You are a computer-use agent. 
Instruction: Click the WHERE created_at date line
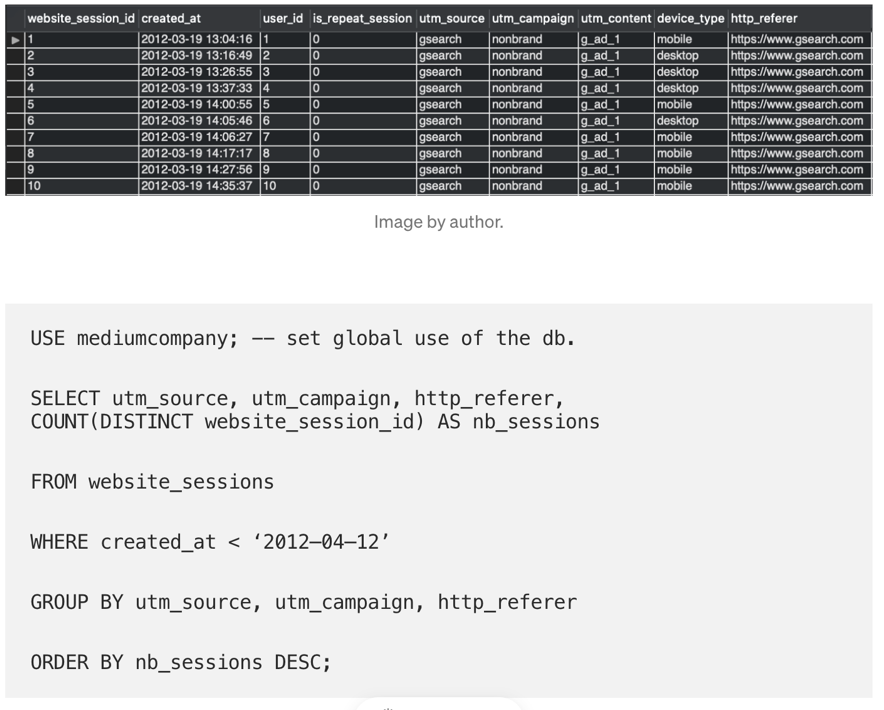pyautogui.click(x=210, y=542)
